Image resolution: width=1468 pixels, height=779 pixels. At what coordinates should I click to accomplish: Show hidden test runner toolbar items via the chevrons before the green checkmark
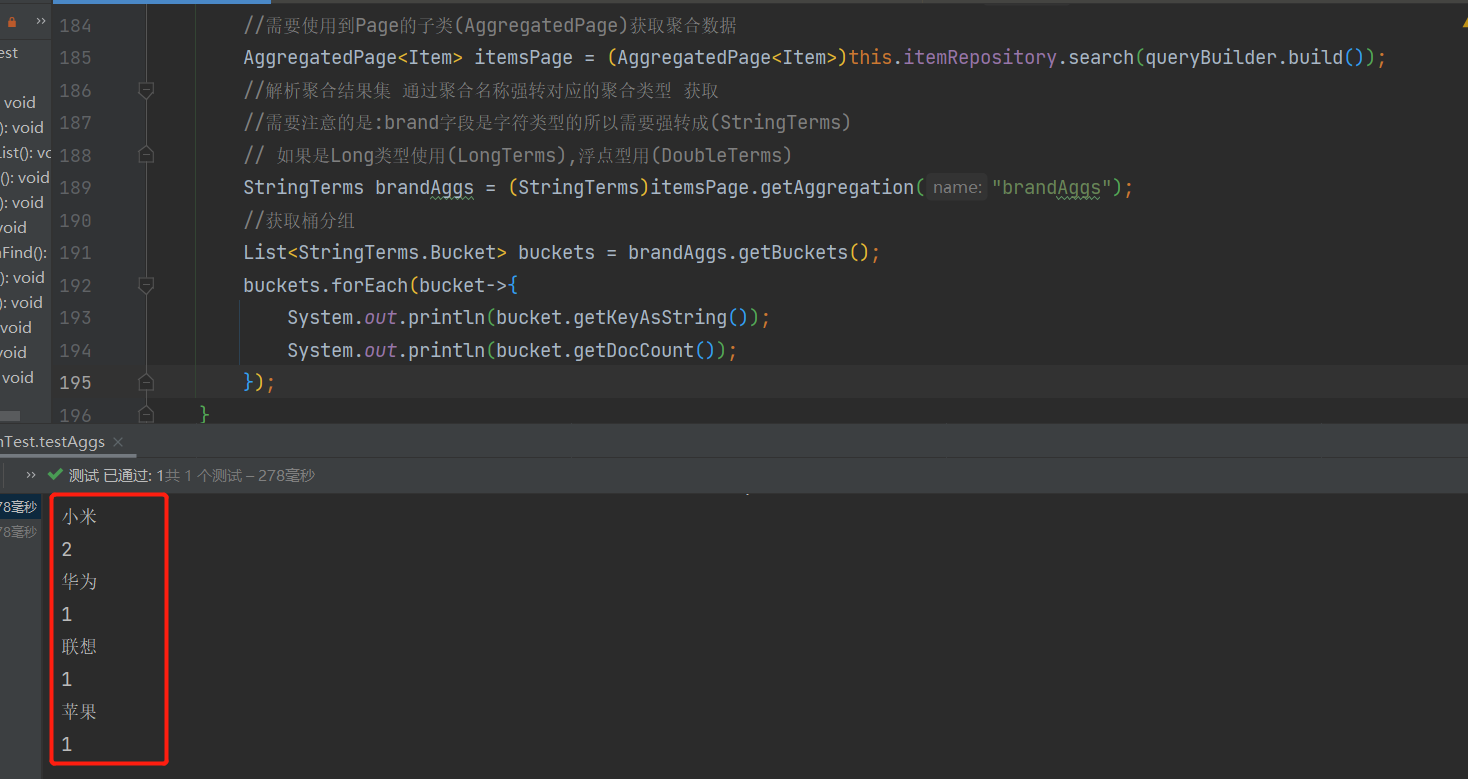[x=31, y=475]
